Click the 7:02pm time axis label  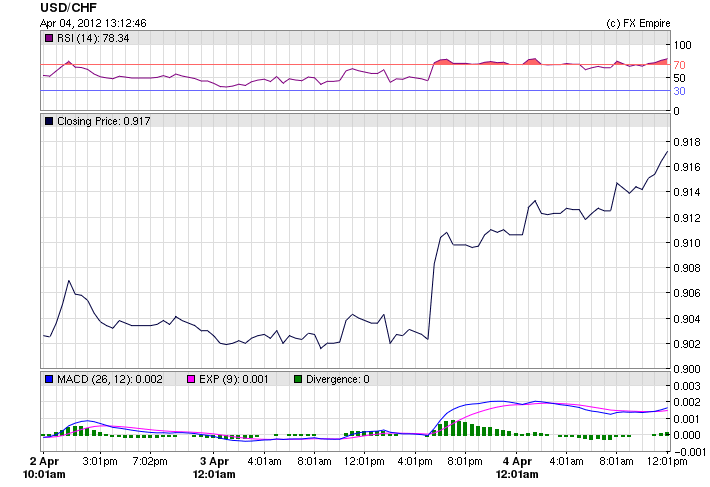coord(150,462)
